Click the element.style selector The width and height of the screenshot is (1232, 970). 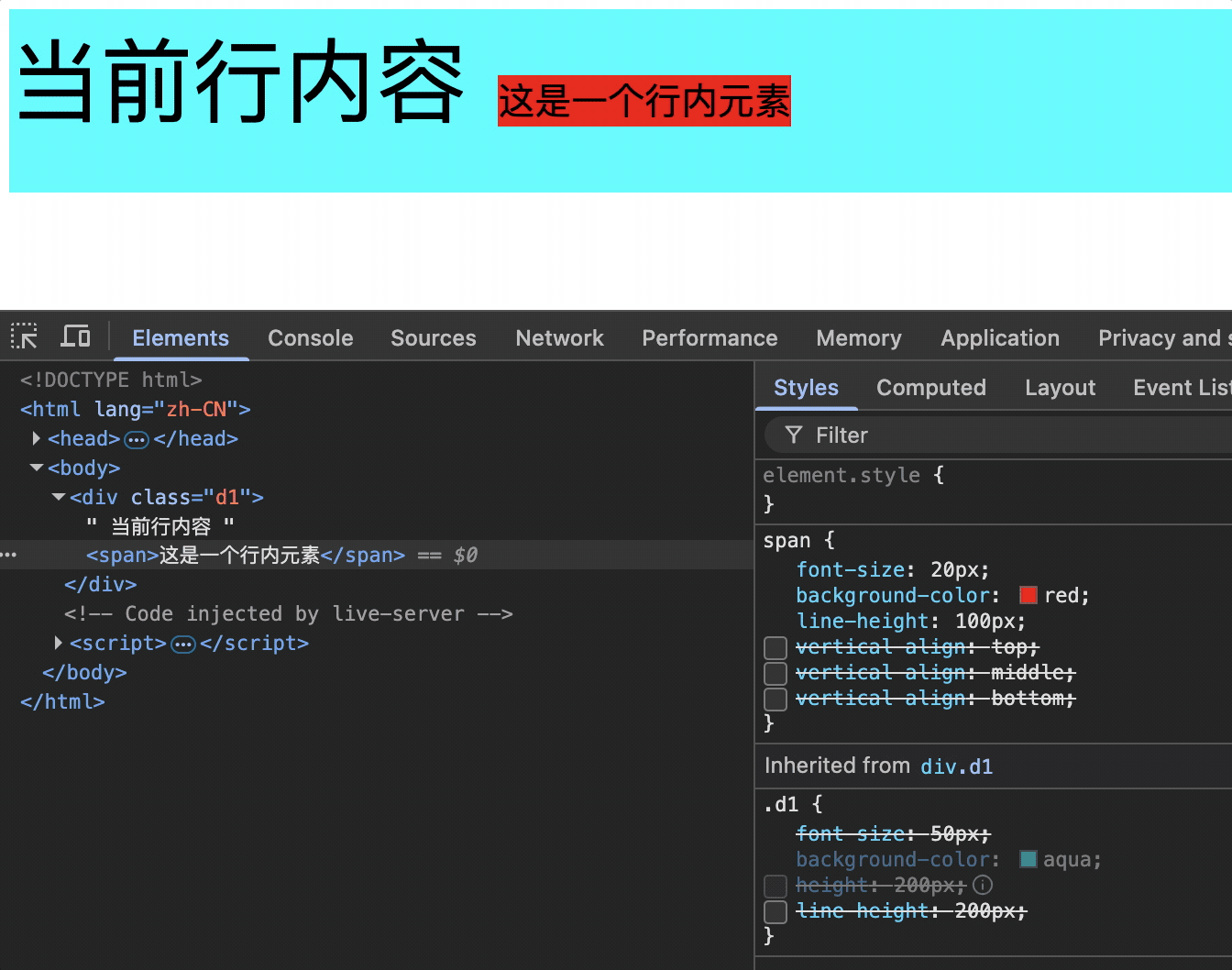click(x=841, y=475)
